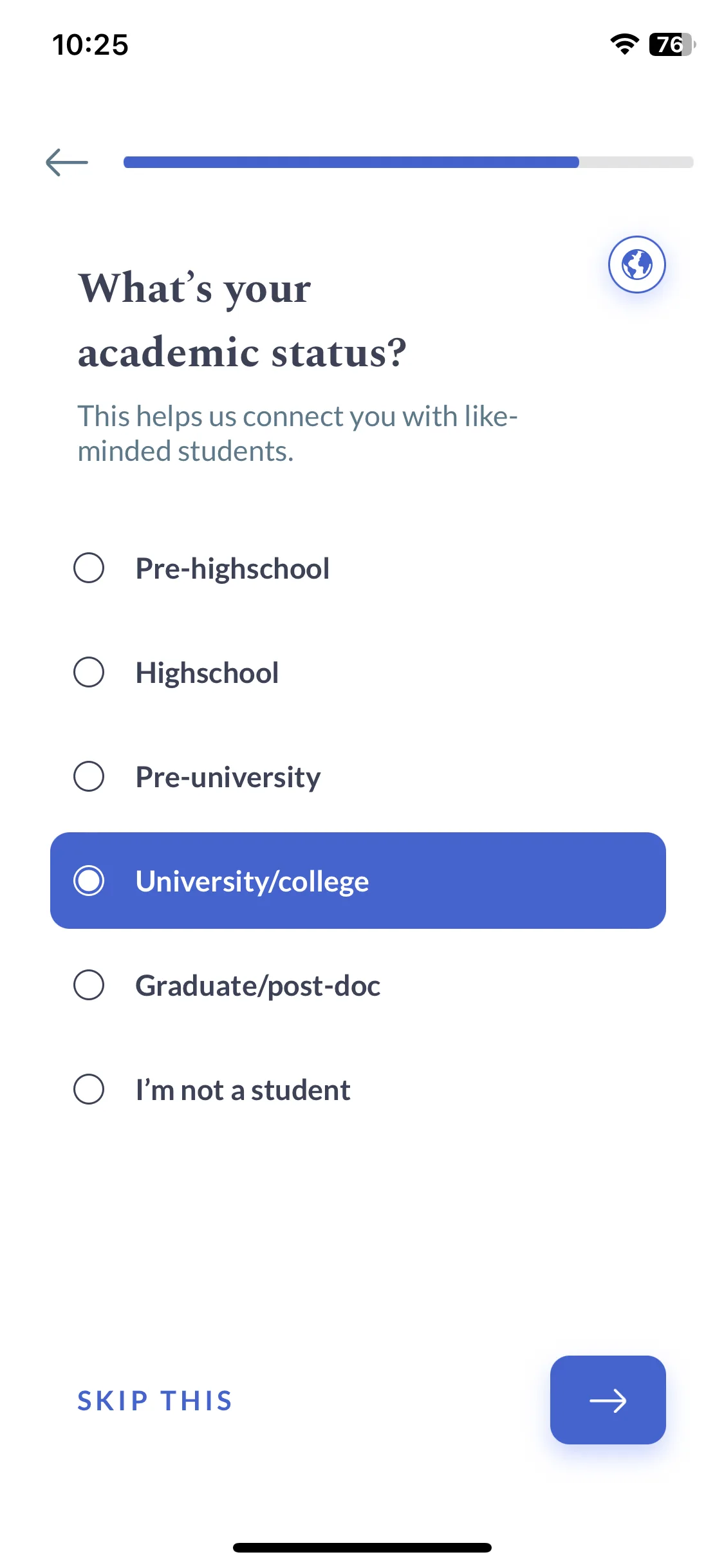Tap the home indicator bar at bottom

[362, 1547]
